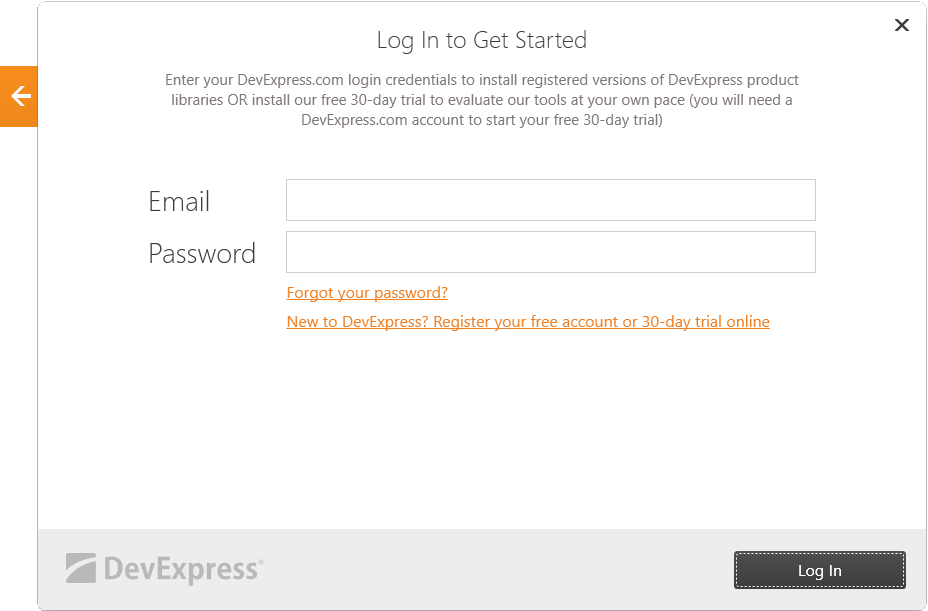Click the DevExpress wordmark text in footer
The width and height of the screenshot is (928, 611).
[x=182, y=569]
